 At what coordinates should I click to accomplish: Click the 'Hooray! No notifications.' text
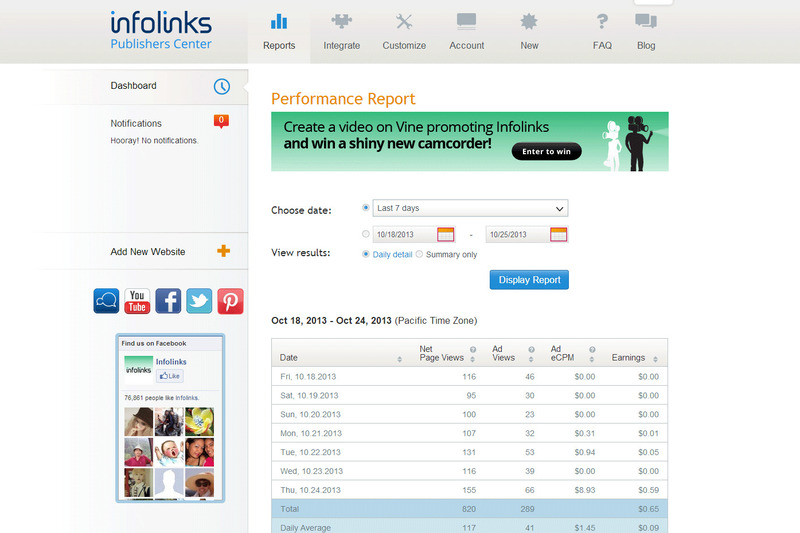154,140
